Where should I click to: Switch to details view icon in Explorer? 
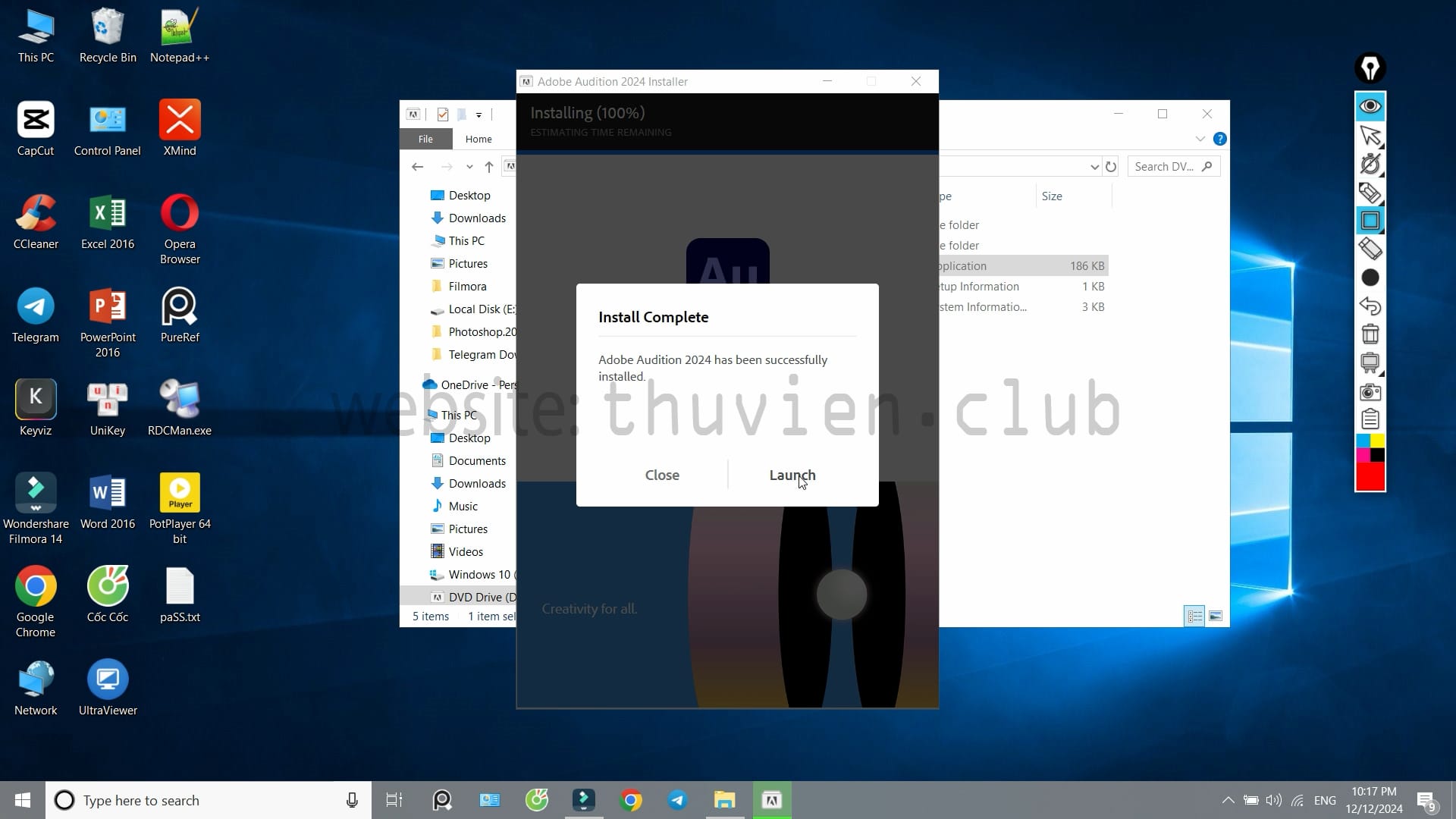[x=1194, y=617]
